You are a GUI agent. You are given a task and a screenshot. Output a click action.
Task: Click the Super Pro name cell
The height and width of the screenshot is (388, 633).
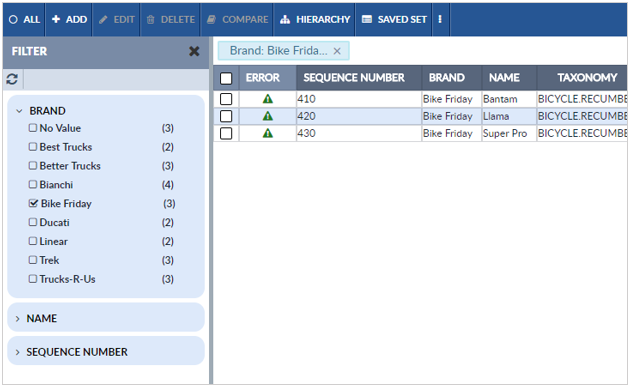(509, 133)
